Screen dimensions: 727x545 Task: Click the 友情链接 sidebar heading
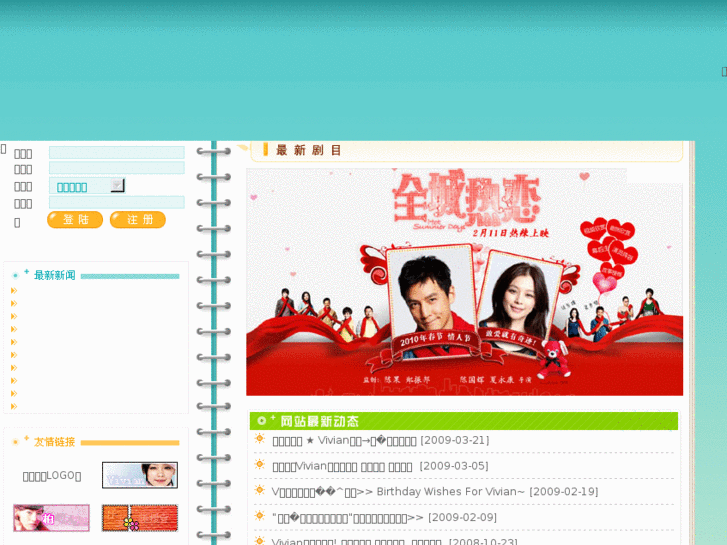click(55, 442)
